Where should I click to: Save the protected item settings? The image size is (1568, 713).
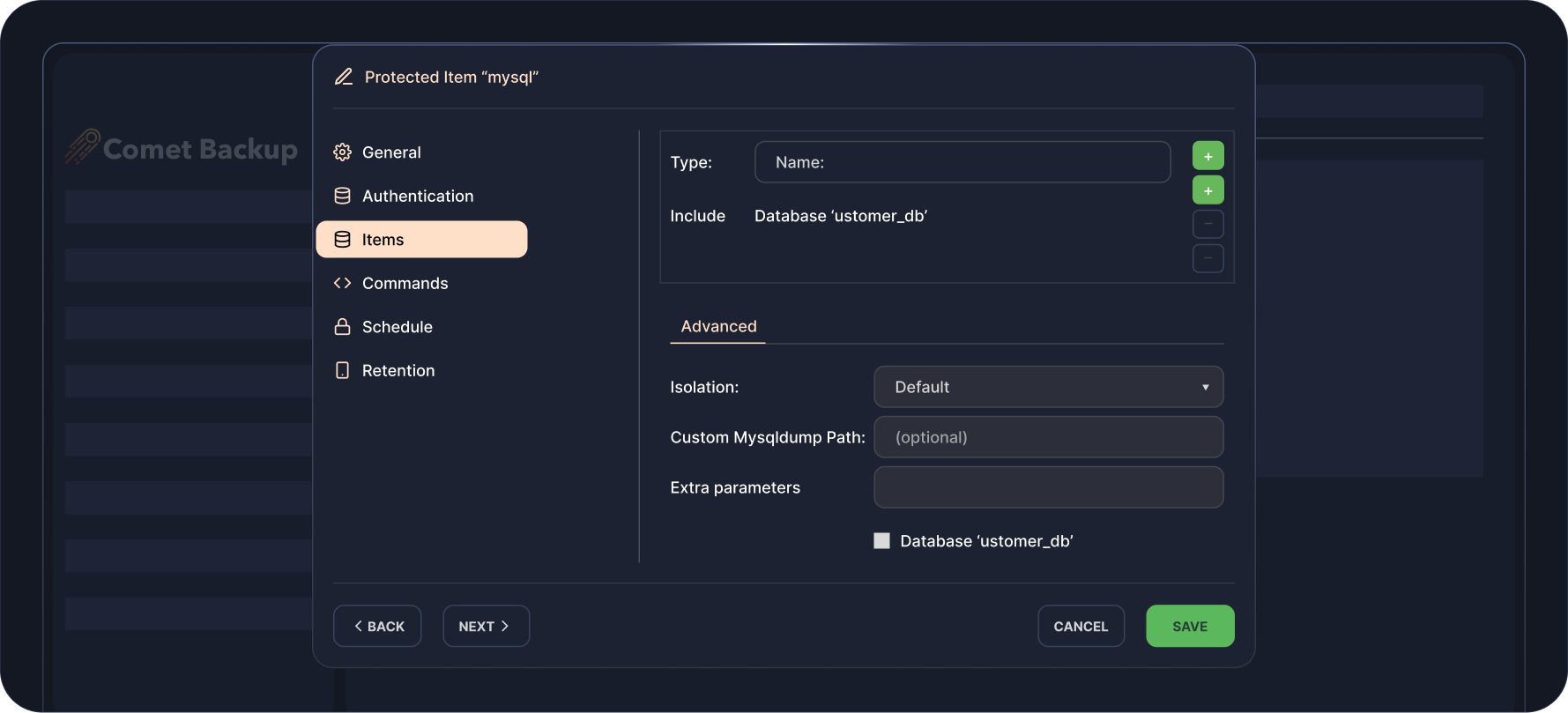[1189, 626]
